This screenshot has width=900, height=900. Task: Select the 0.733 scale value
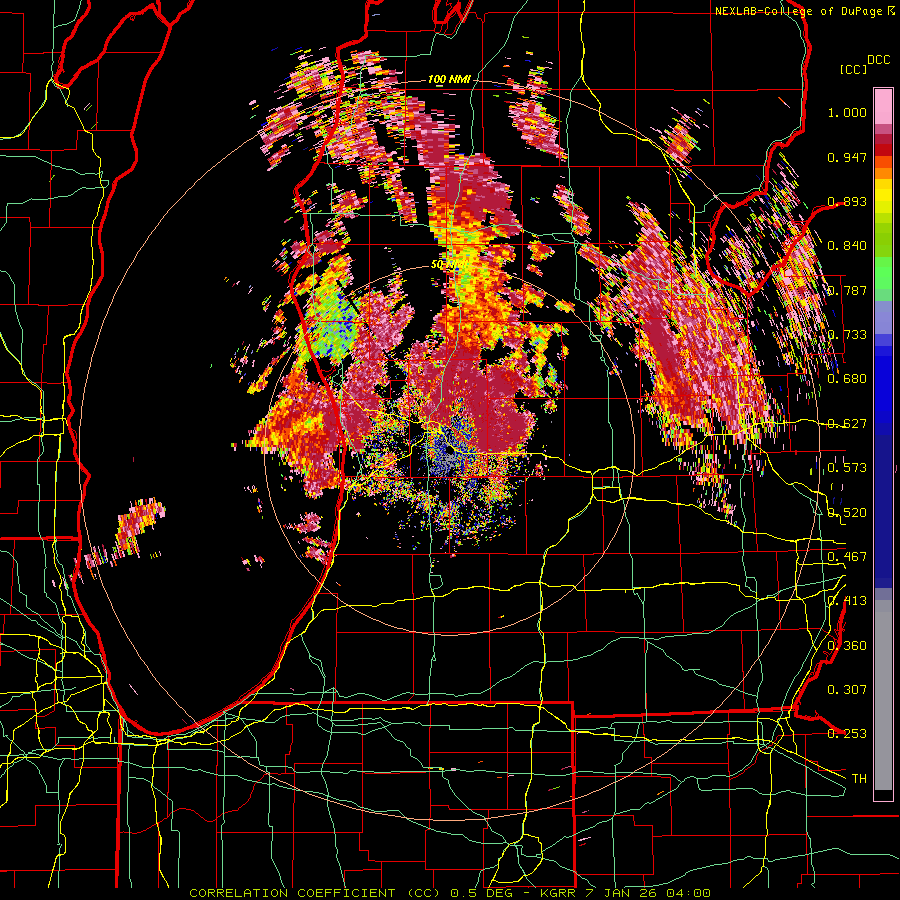coord(847,335)
